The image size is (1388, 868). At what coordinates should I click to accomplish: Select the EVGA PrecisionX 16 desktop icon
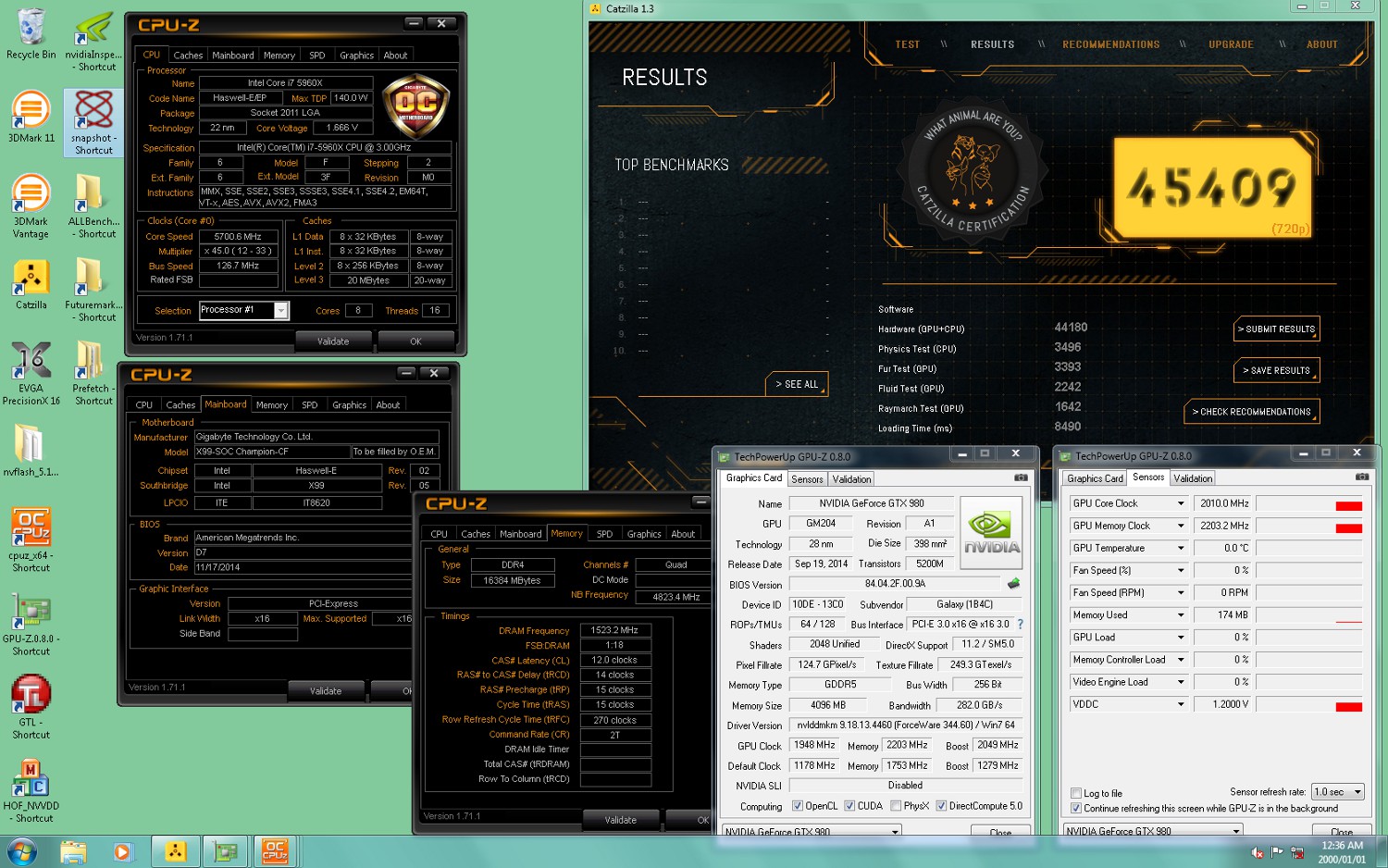(x=31, y=373)
